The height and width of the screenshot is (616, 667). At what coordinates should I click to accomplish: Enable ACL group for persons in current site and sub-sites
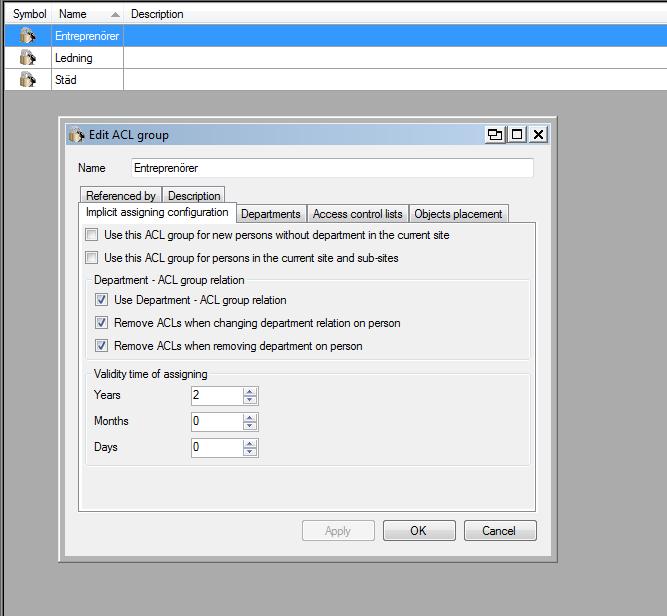click(91, 258)
